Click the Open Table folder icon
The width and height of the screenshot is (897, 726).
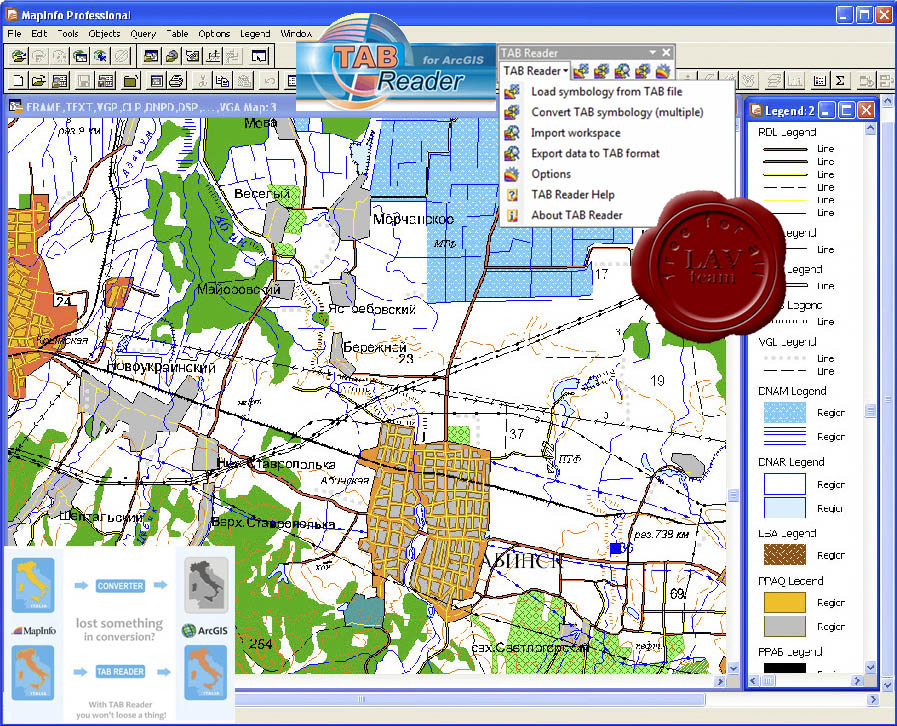(38, 81)
